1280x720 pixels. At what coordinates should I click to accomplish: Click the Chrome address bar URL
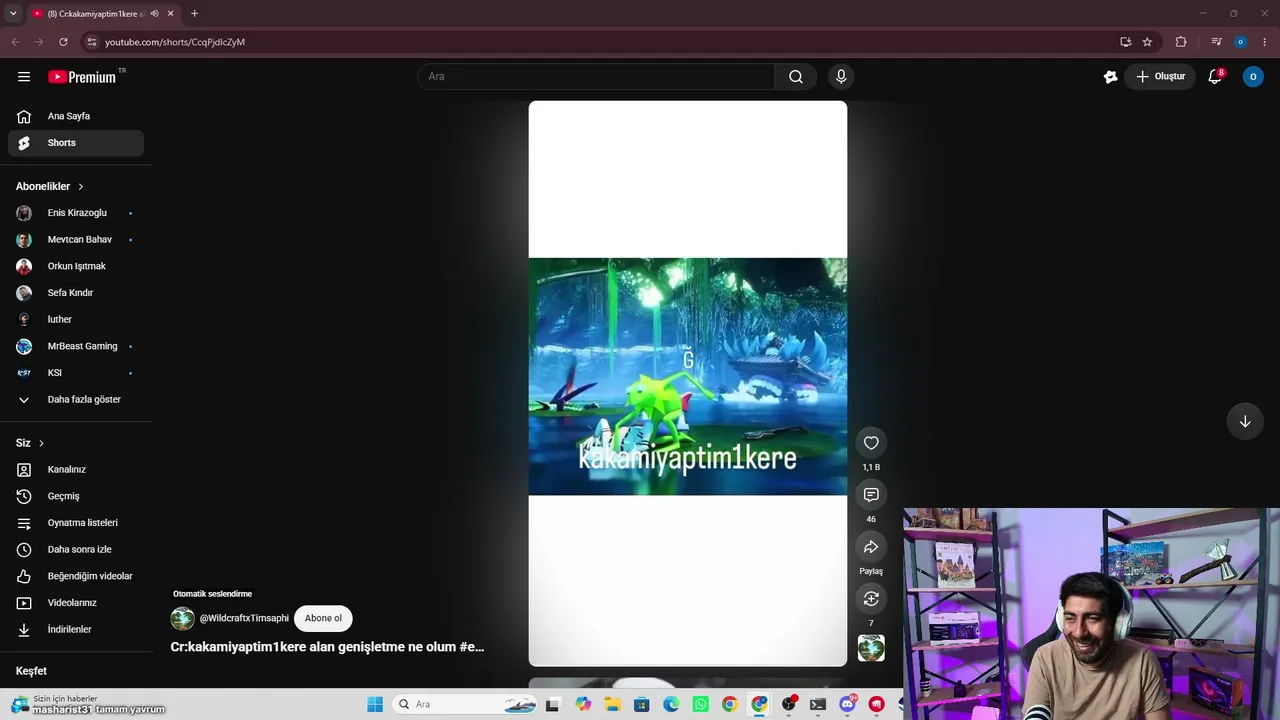pos(175,42)
